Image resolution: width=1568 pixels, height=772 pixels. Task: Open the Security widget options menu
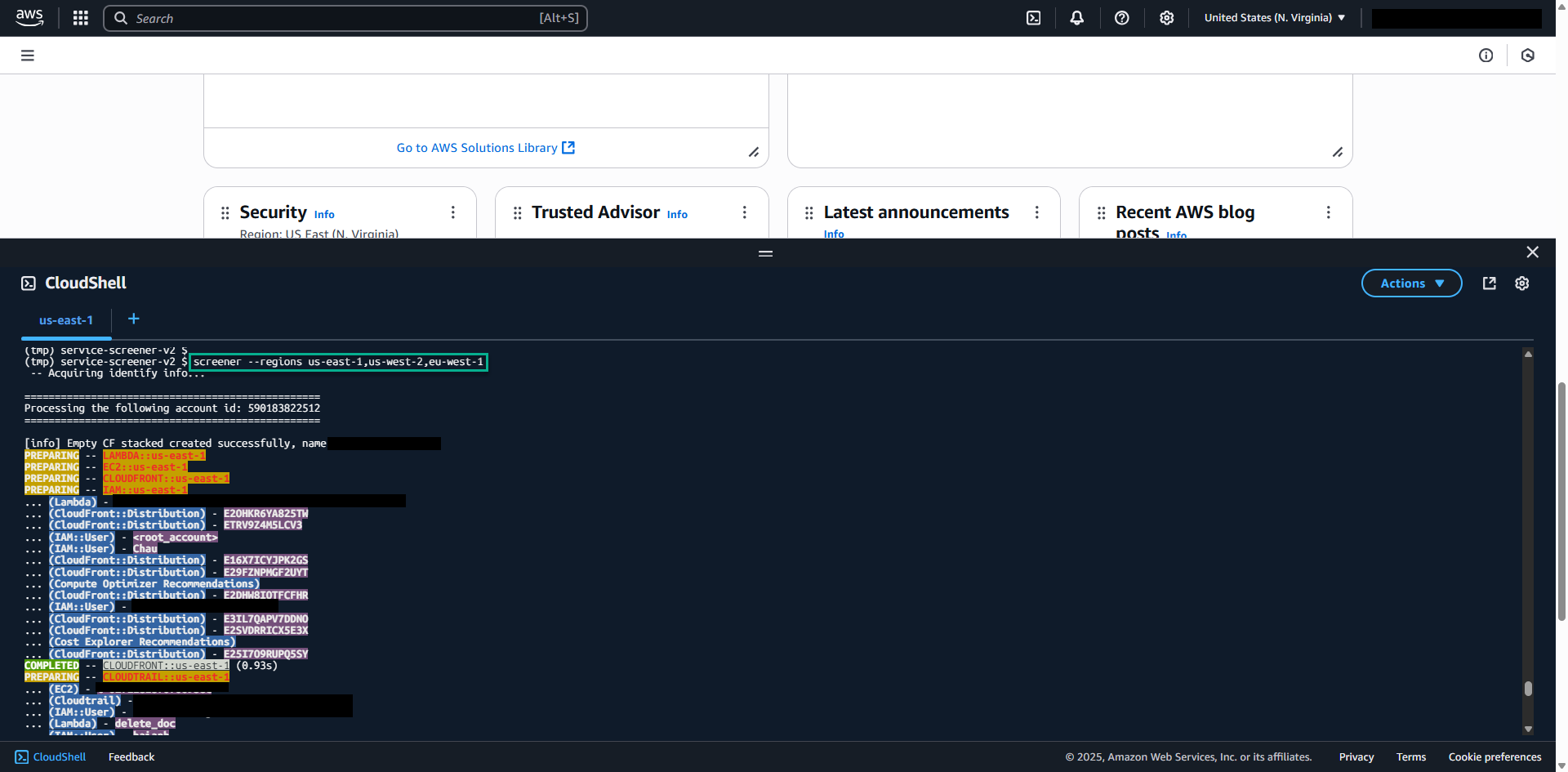(x=453, y=212)
